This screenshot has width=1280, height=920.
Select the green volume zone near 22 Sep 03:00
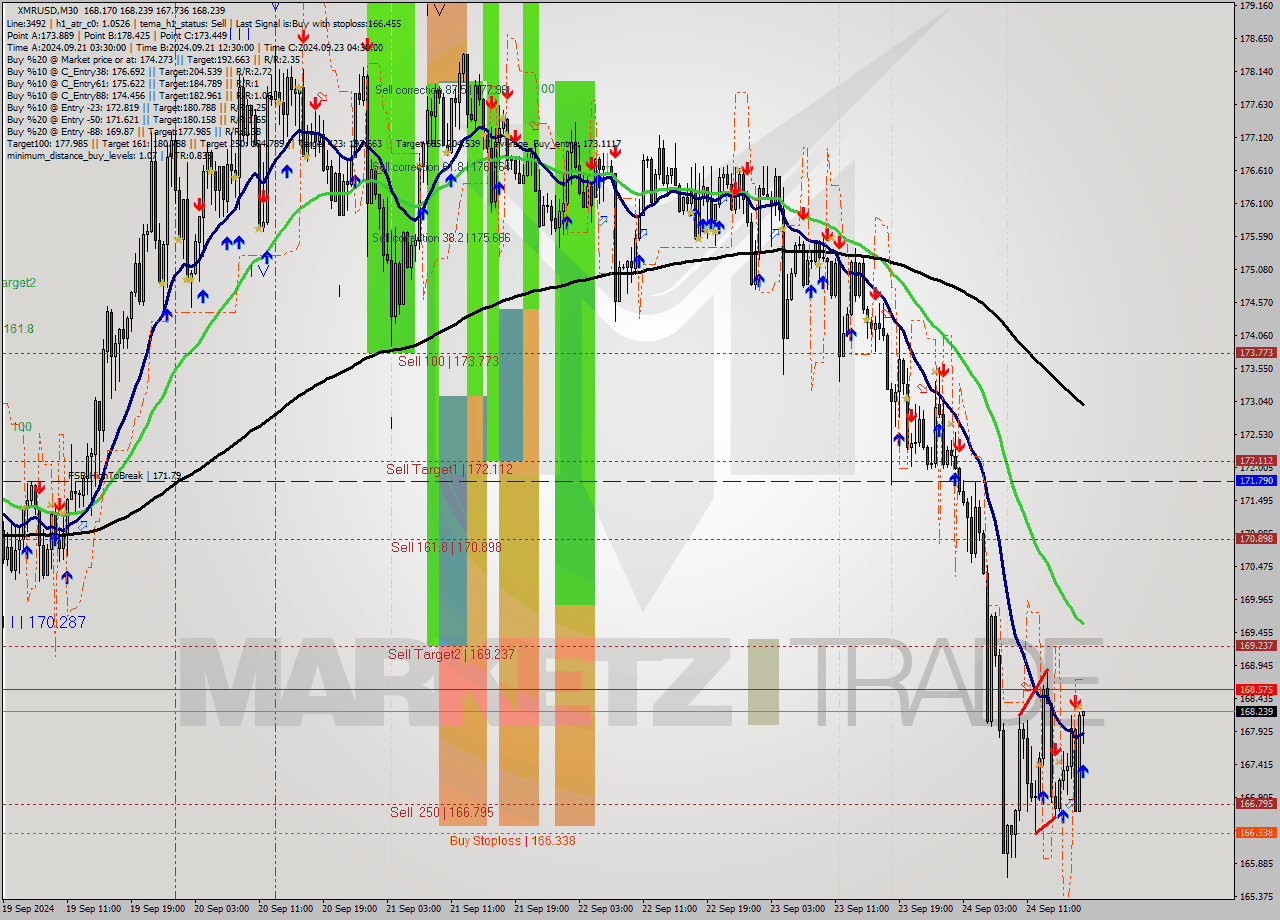(x=575, y=400)
